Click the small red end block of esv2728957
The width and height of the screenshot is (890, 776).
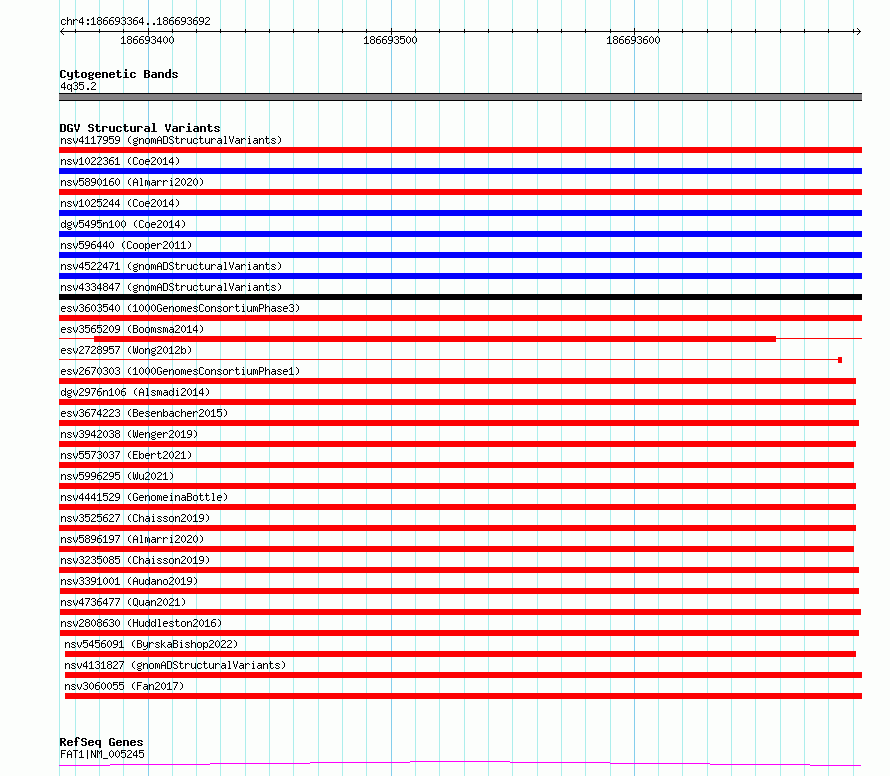(840, 360)
